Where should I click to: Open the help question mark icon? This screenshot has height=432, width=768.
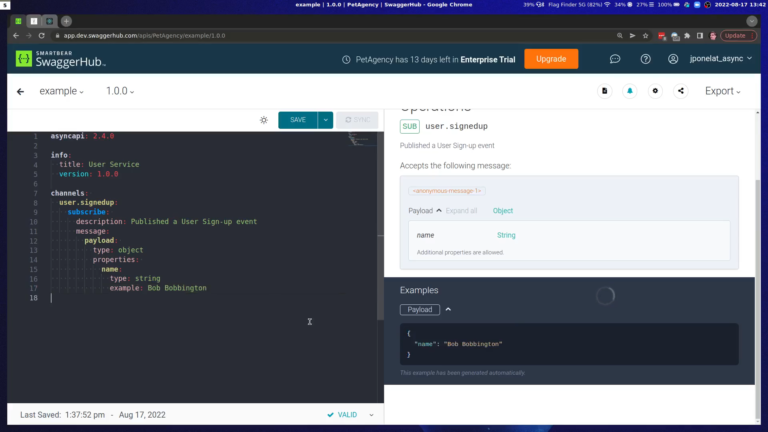[x=646, y=59]
